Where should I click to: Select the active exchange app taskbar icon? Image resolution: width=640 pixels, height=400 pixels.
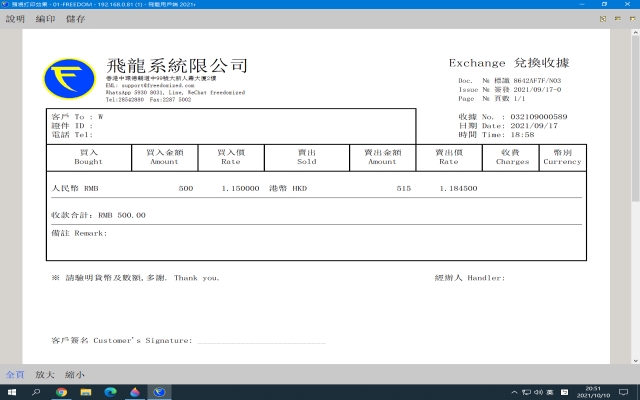point(158,392)
